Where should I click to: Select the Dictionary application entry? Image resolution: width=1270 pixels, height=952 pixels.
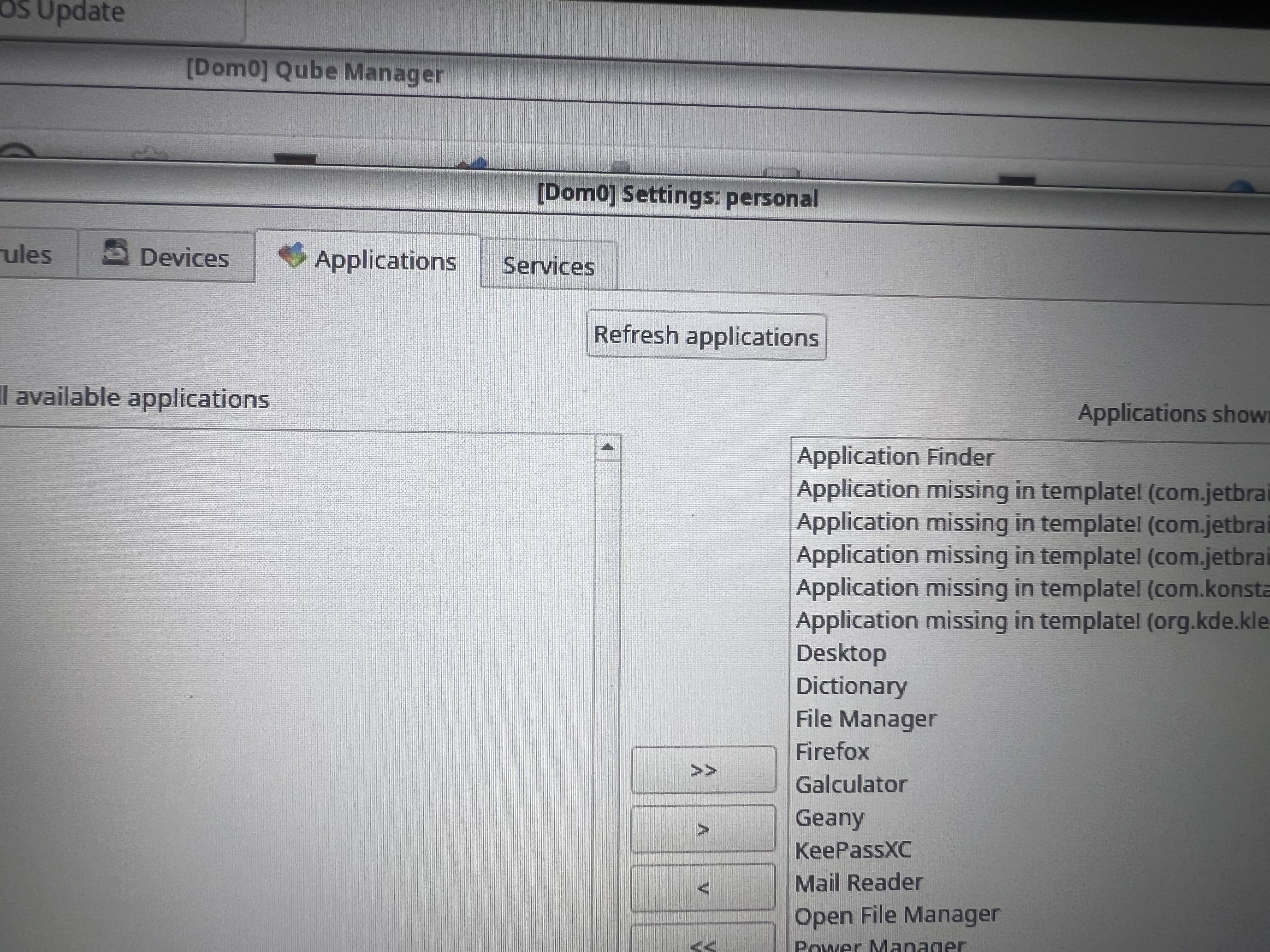851,686
